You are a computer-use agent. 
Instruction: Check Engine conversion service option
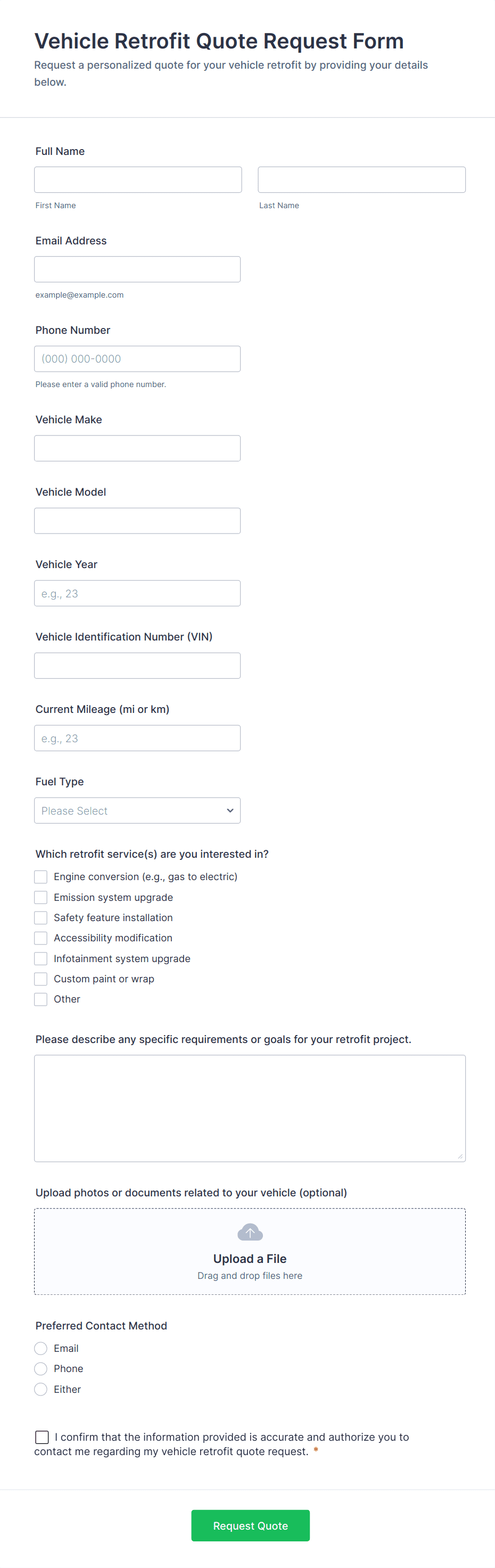pyautogui.click(x=41, y=876)
